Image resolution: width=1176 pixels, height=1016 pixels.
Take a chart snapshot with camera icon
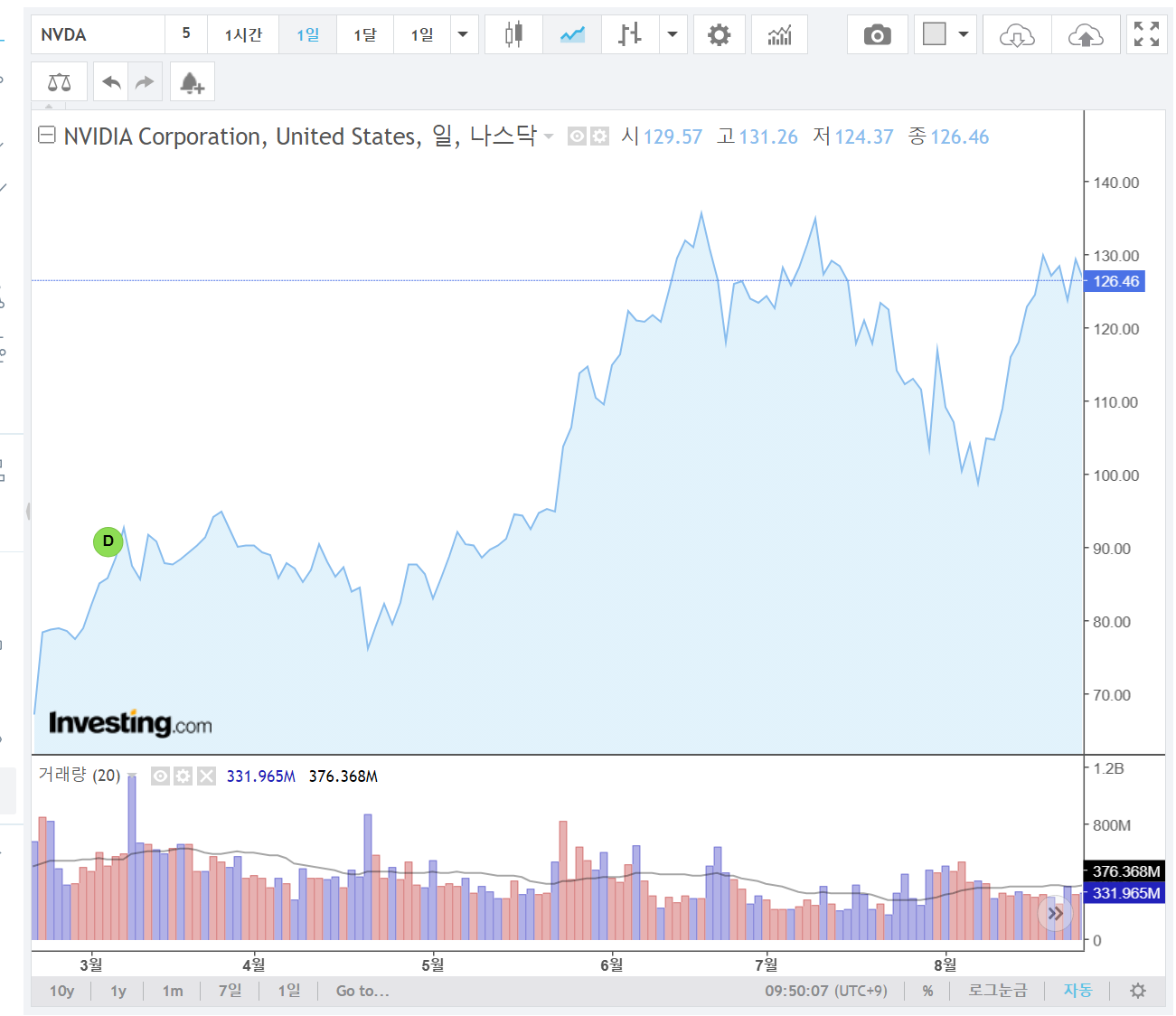pos(877,34)
